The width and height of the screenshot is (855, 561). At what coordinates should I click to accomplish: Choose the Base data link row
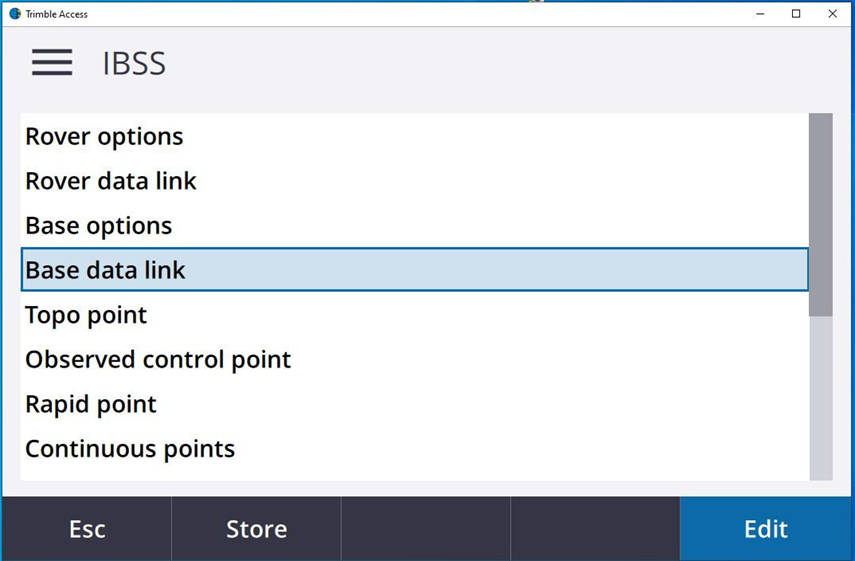click(105, 270)
